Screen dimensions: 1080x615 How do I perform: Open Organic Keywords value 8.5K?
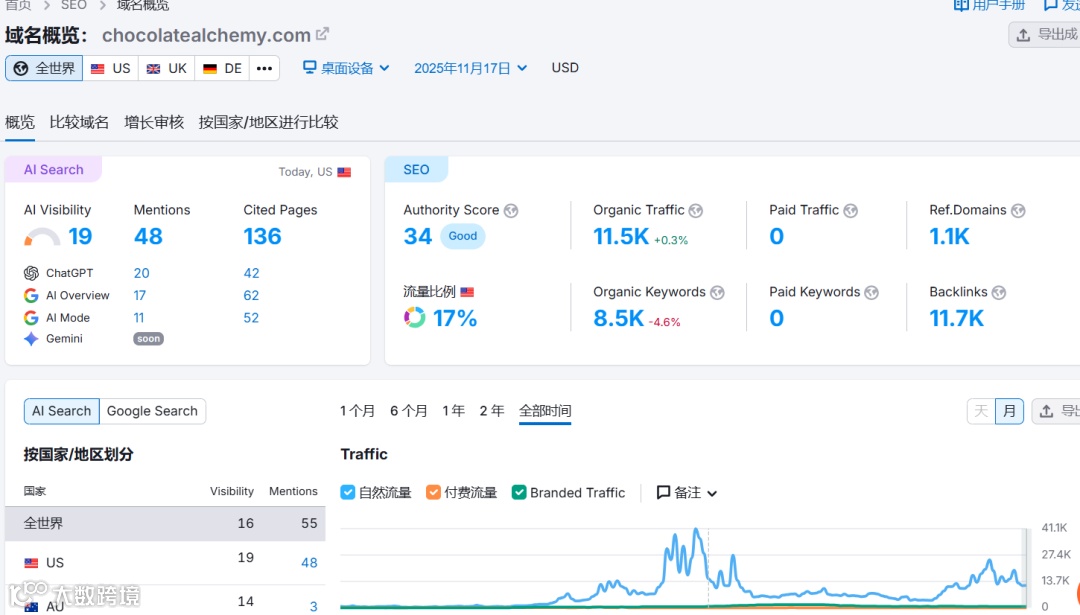point(619,318)
